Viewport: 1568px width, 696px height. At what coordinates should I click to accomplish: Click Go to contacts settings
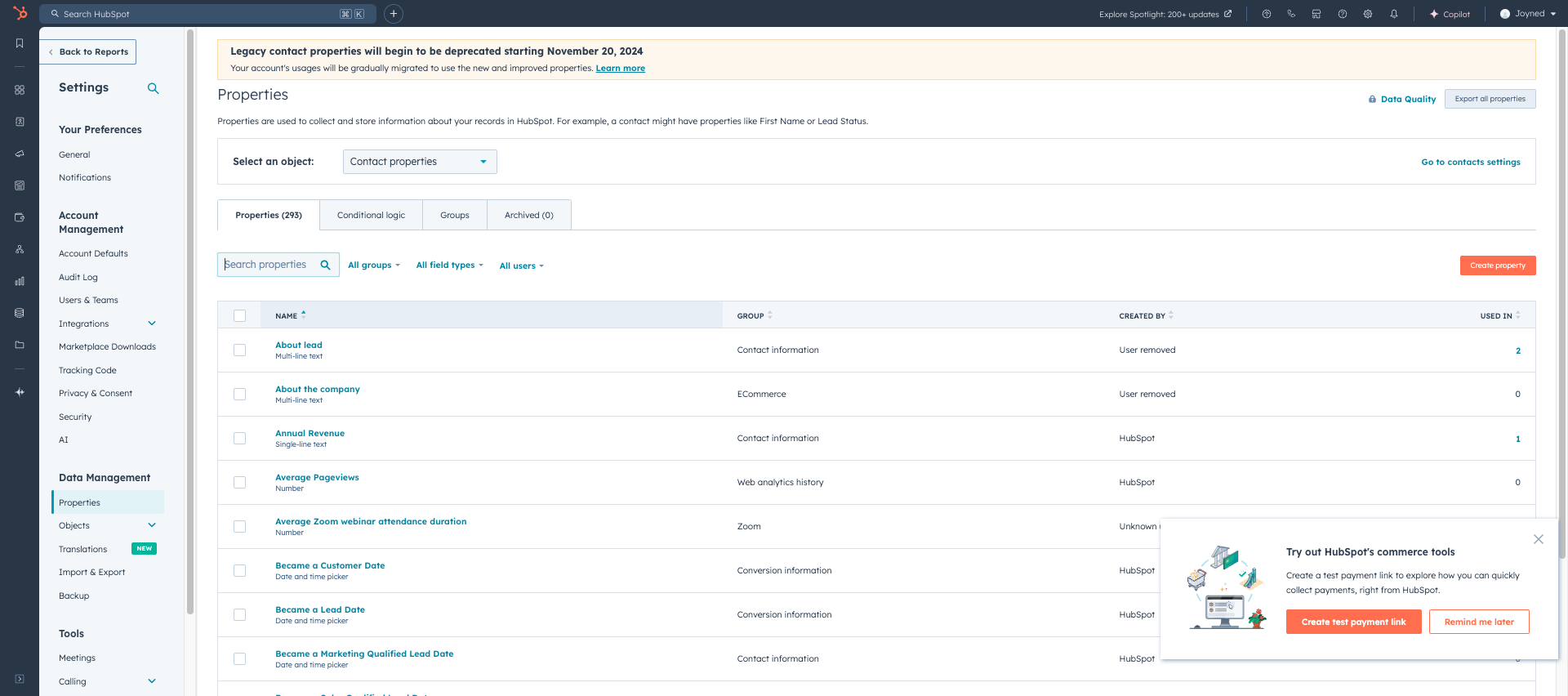(1471, 162)
